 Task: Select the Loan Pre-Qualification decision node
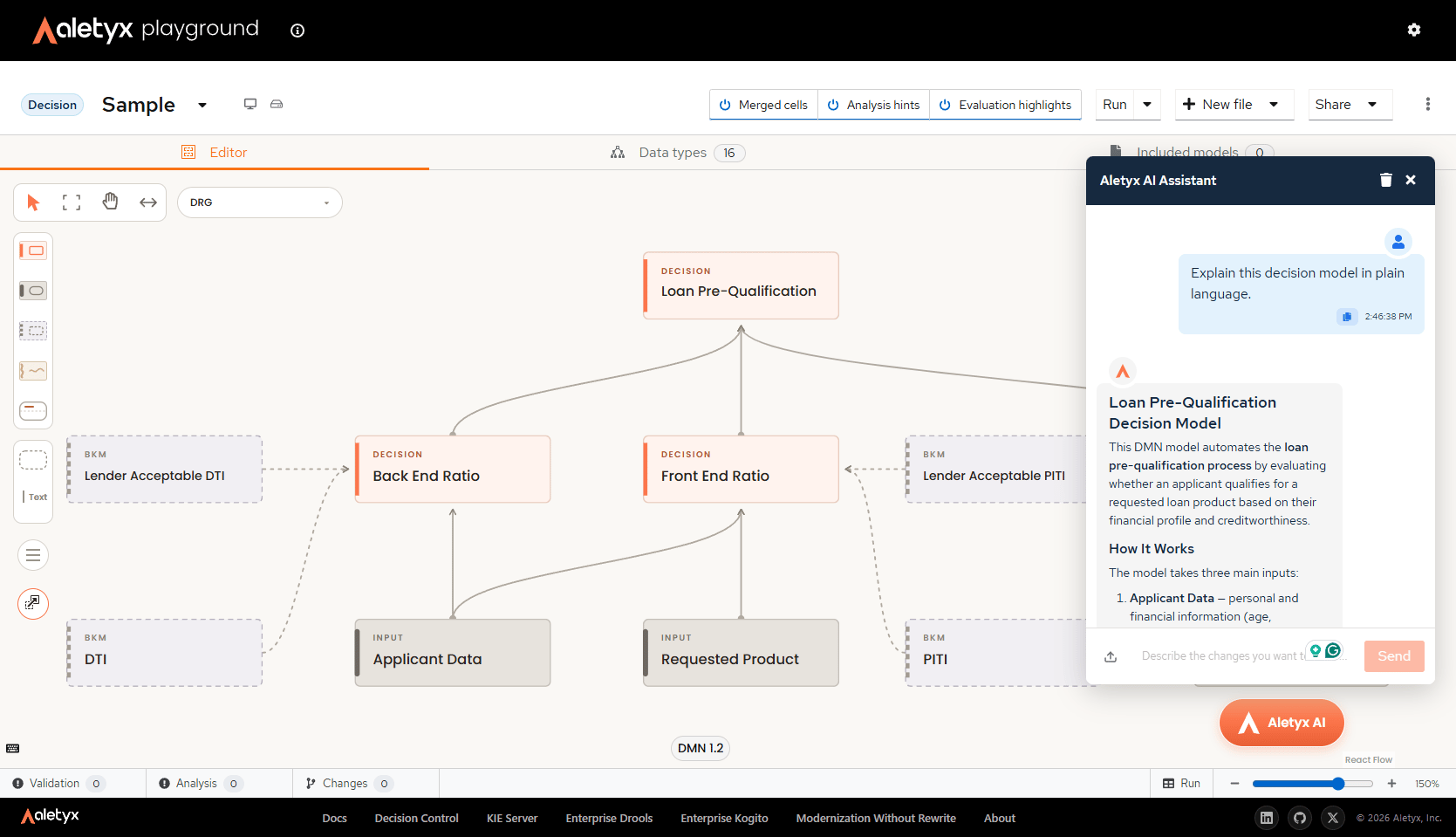pyautogui.click(x=741, y=285)
